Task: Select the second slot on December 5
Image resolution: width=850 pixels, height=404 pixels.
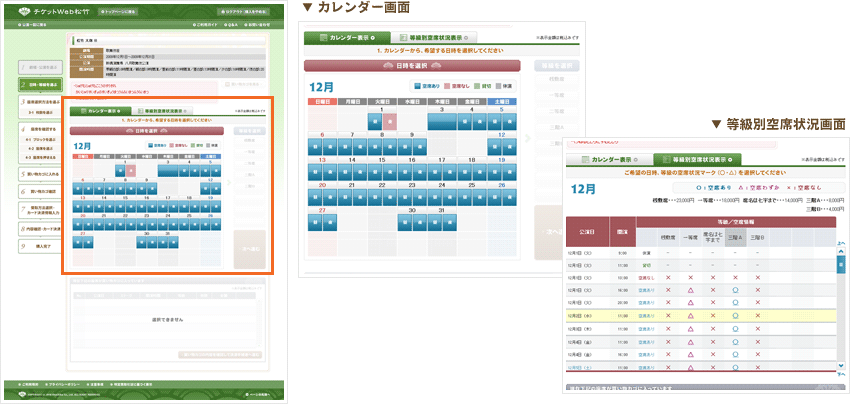Action: pyautogui.click(x=510, y=121)
